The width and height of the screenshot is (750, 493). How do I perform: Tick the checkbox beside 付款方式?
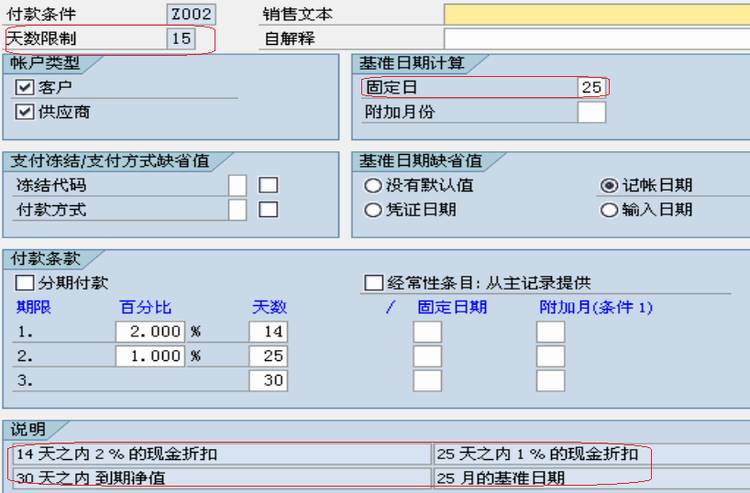[x=268, y=210]
